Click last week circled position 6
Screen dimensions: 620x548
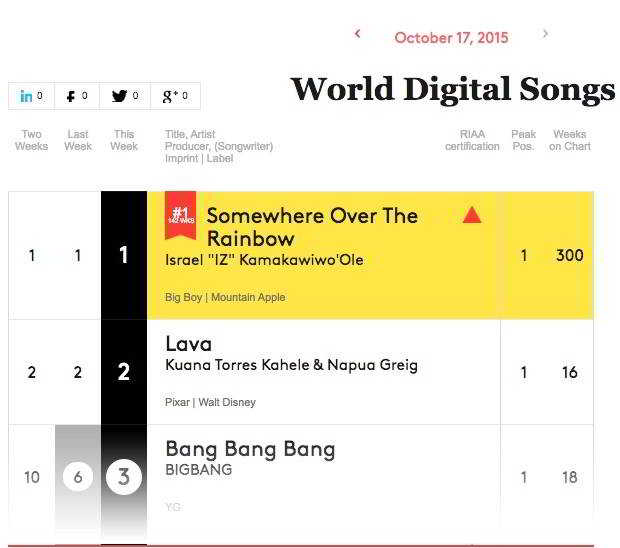pyautogui.click(x=78, y=477)
